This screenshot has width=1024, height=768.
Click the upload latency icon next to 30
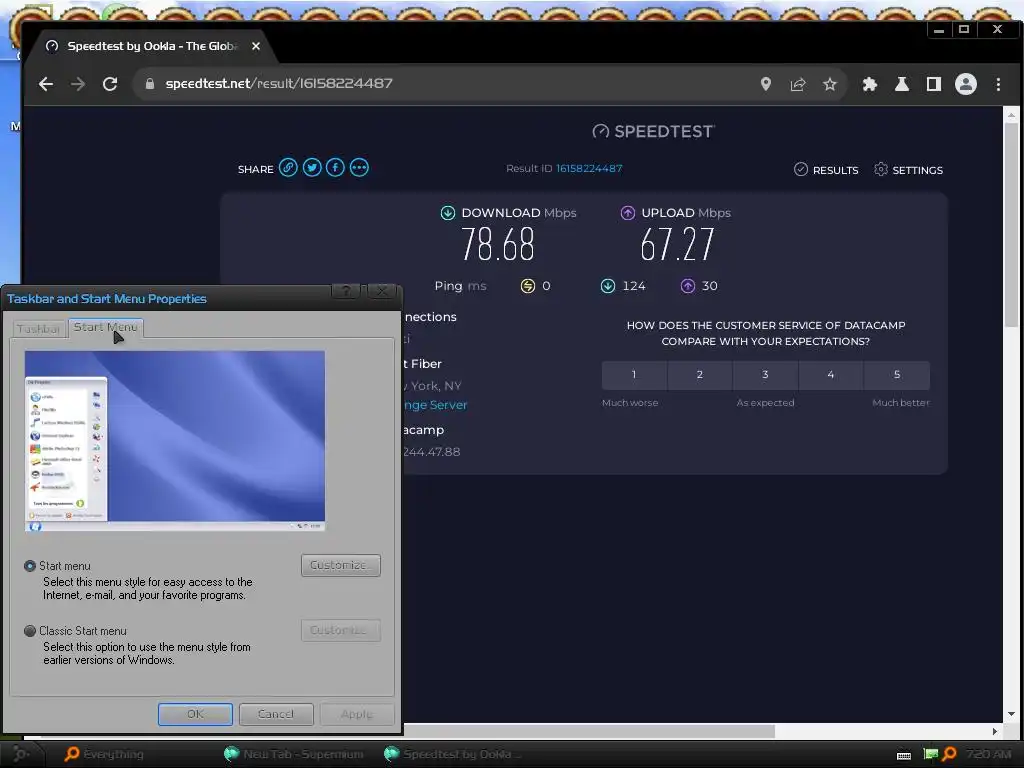688,286
